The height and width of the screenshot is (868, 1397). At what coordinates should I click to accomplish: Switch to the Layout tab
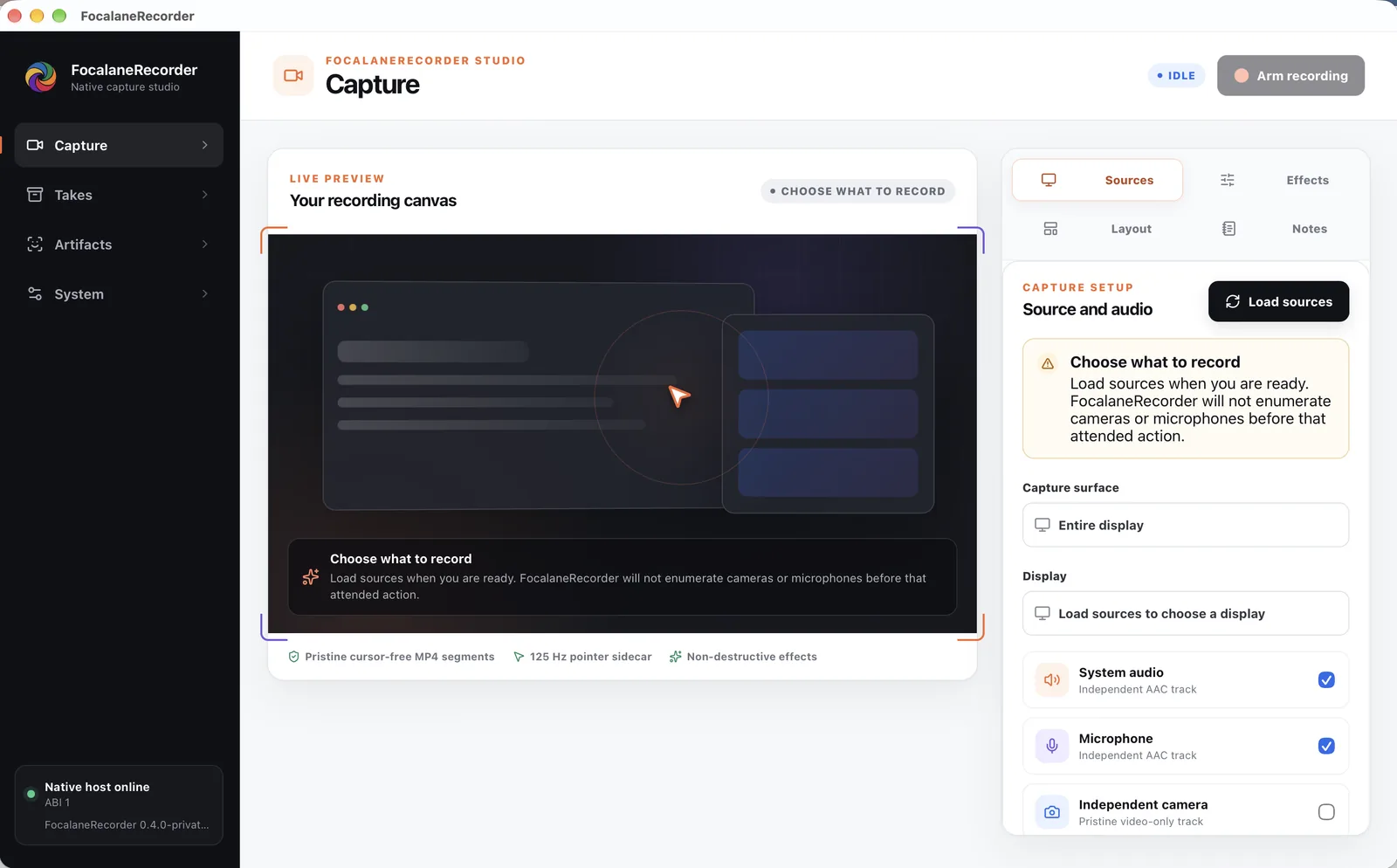coord(1098,229)
